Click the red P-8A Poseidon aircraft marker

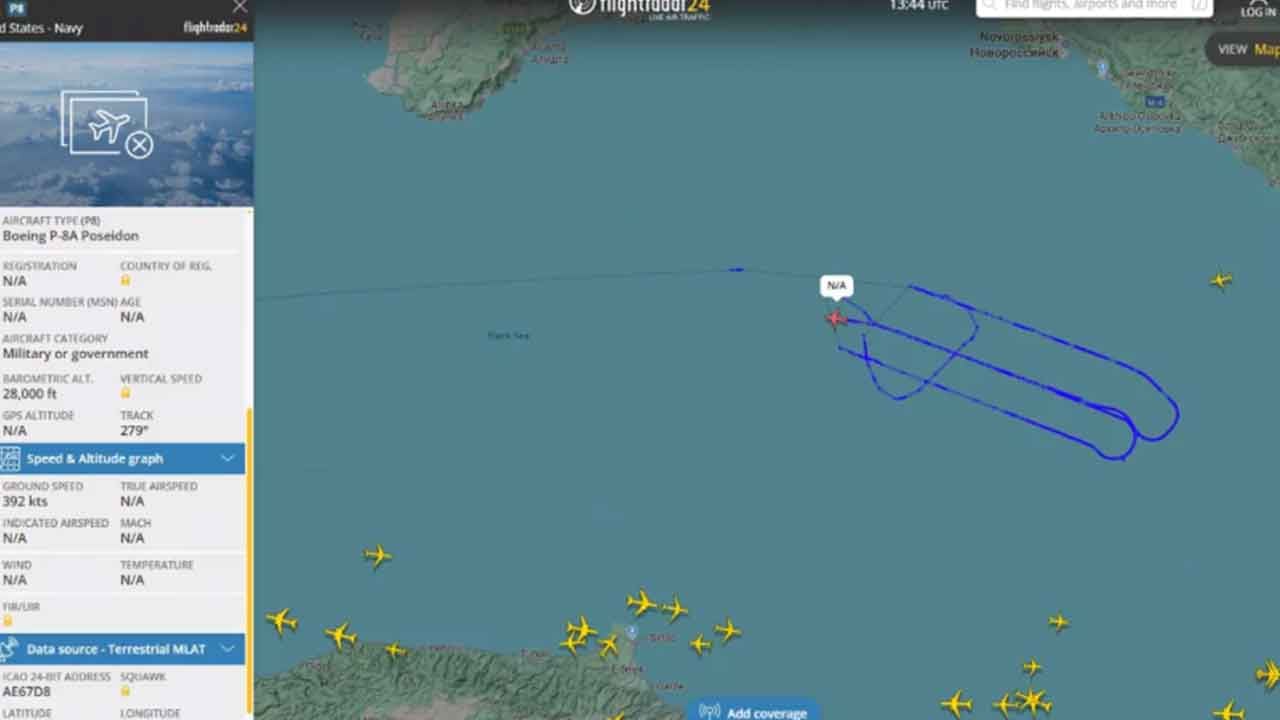(x=836, y=319)
